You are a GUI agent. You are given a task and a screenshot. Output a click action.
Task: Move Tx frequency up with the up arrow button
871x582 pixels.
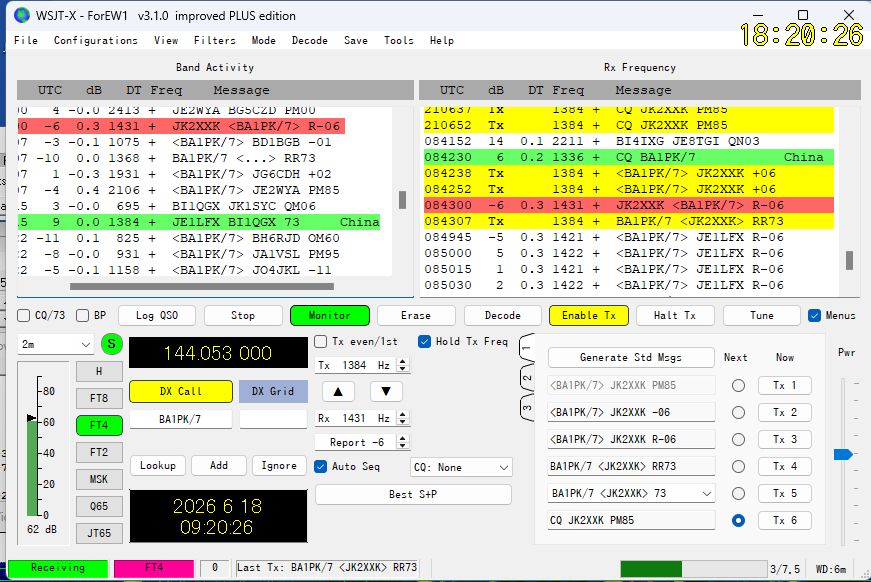coord(338,392)
